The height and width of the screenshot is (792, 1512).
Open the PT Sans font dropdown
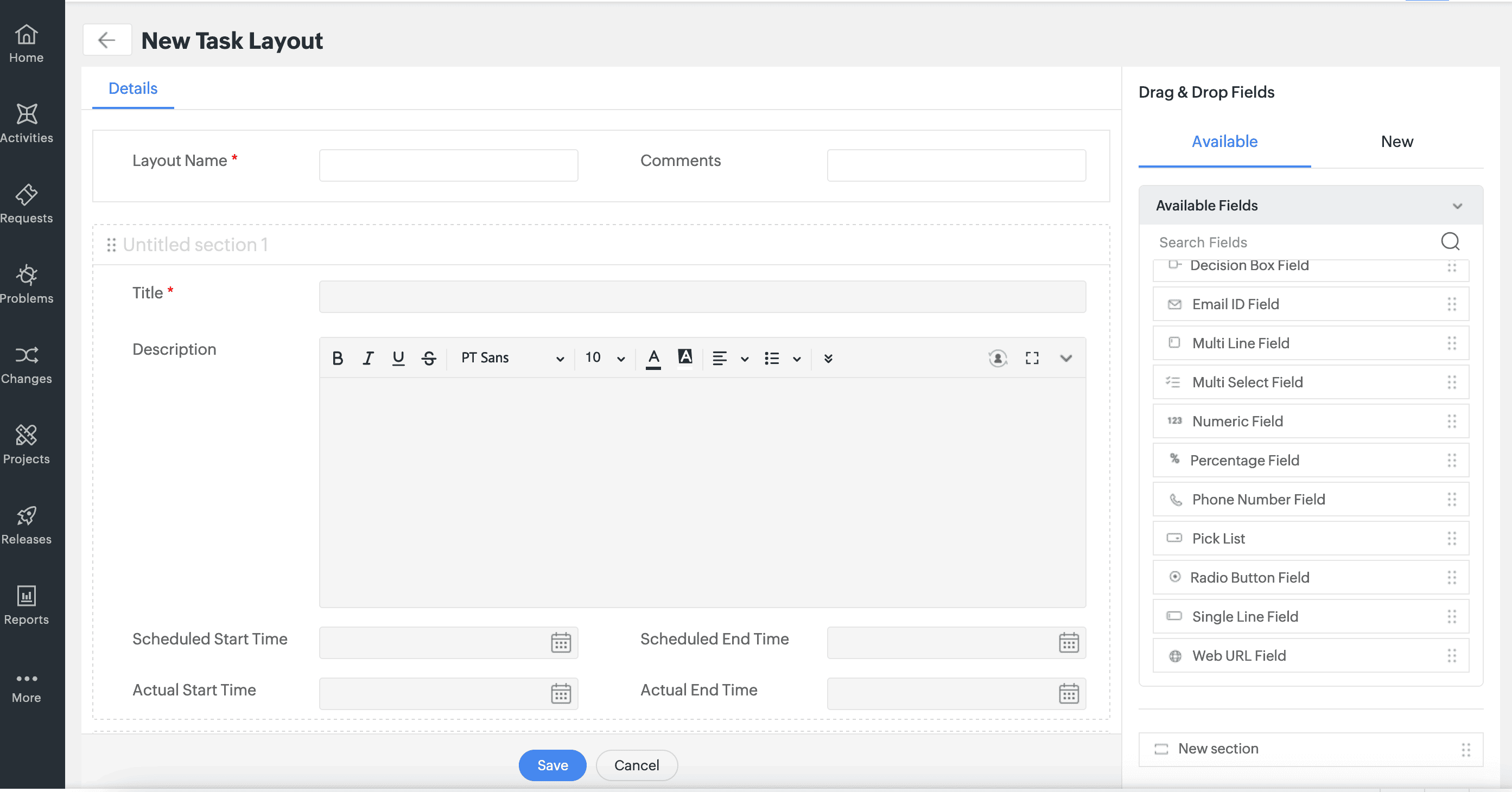512,358
